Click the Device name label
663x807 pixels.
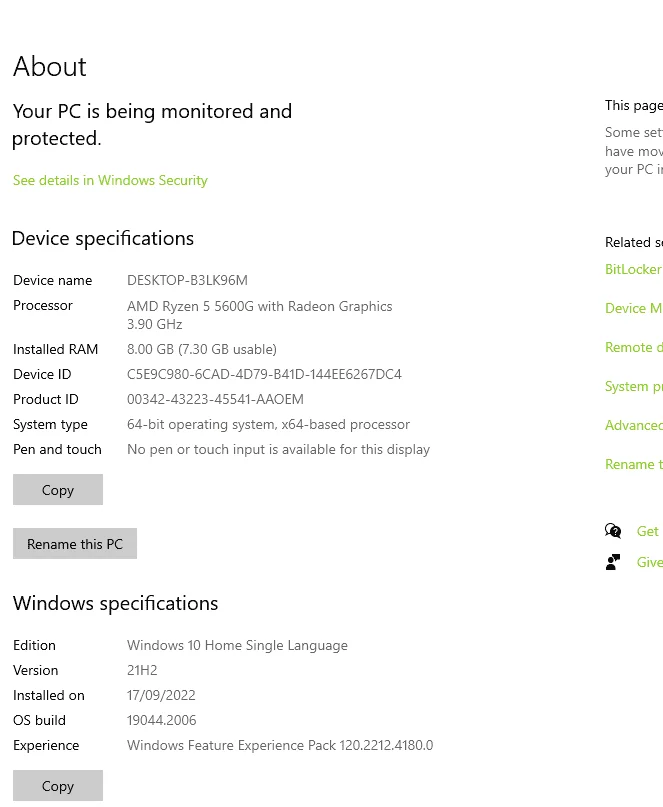point(53,280)
